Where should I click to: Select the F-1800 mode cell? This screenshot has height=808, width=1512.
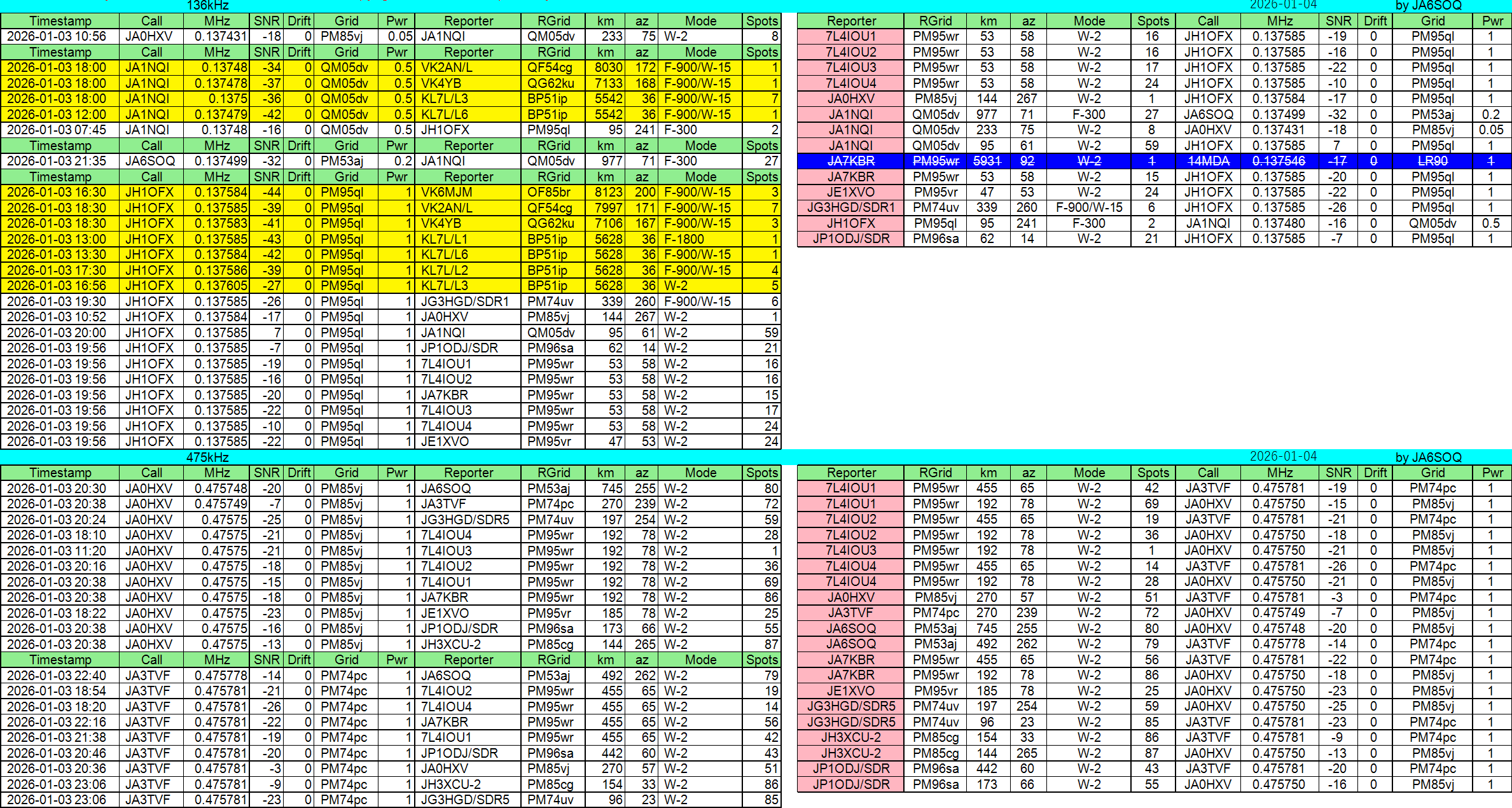pos(684,239)
